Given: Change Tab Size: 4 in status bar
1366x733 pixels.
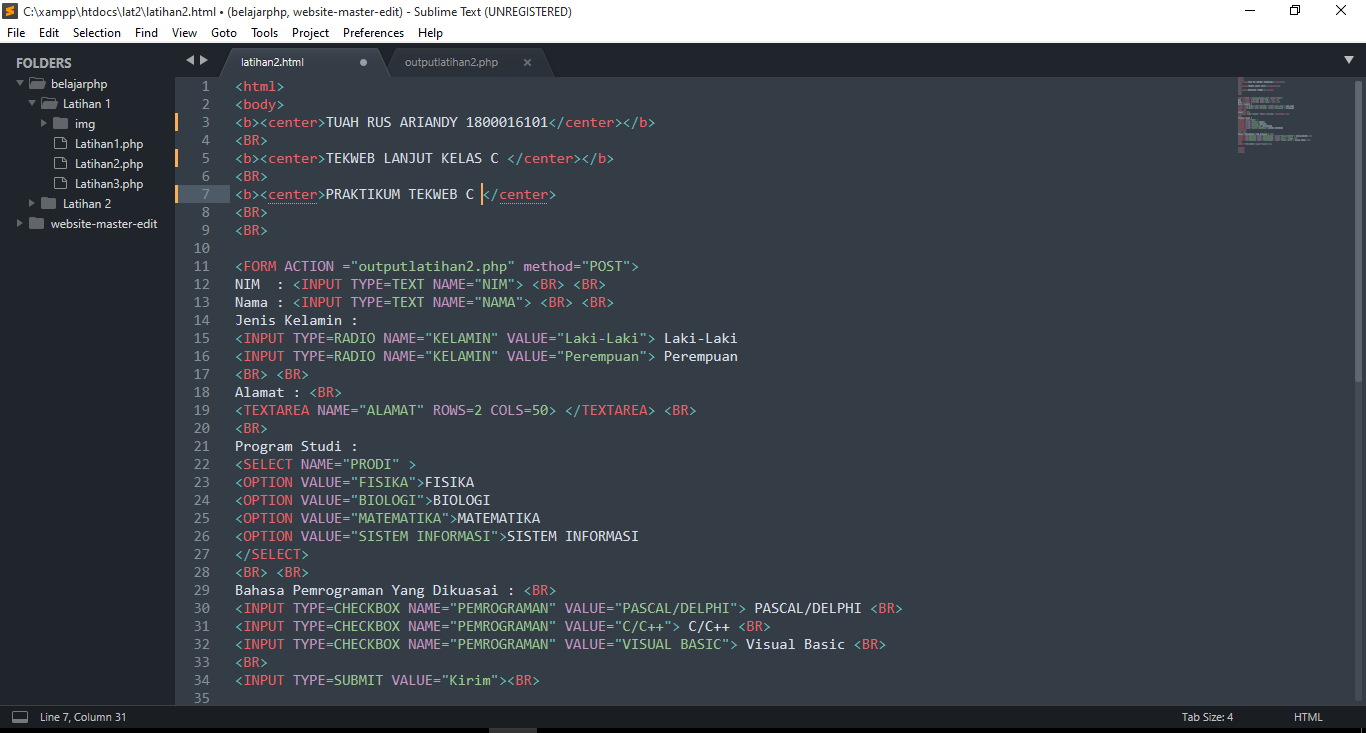Looking at the screenshot, I should coord(1207,717).
